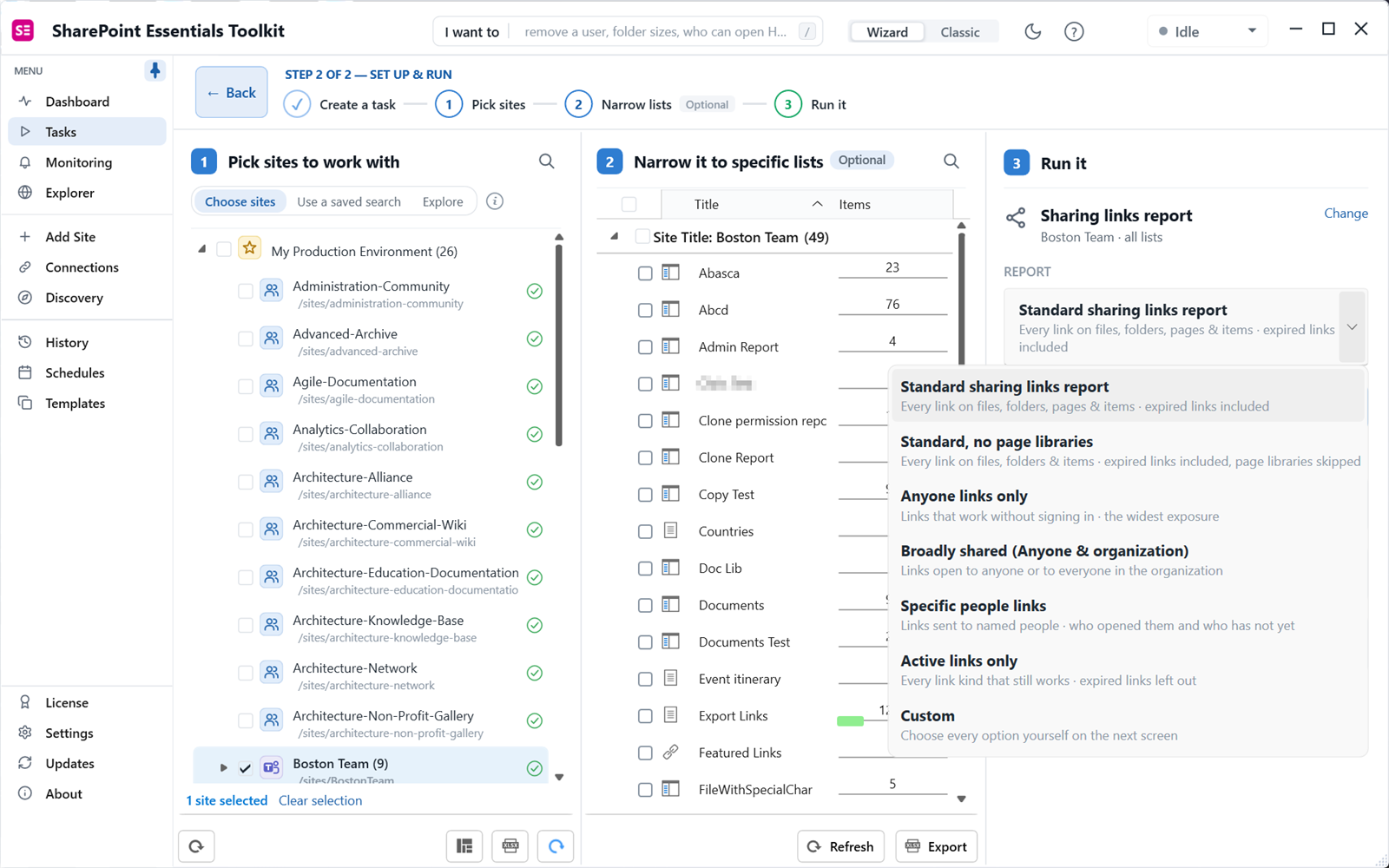1389x868 pixels.
Task: Check the Admin Report list checkbox
Action: 645,347
